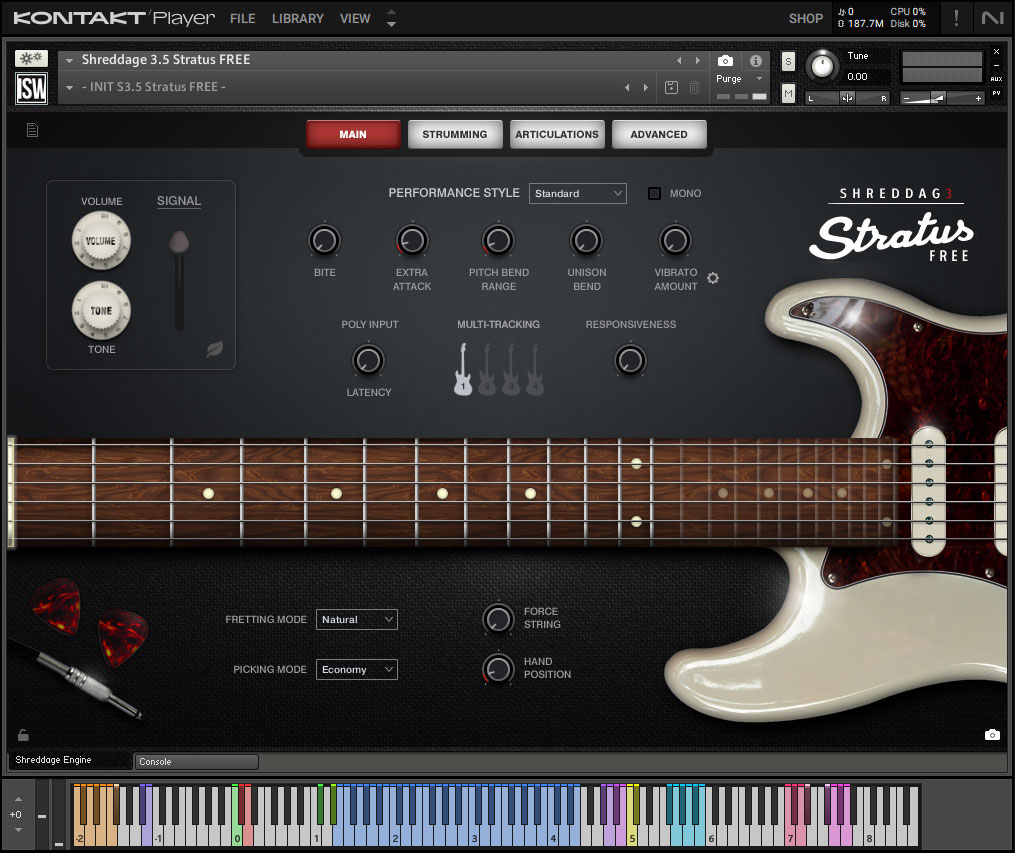Click the RESPONSIVENESS knob

(630, 360)
